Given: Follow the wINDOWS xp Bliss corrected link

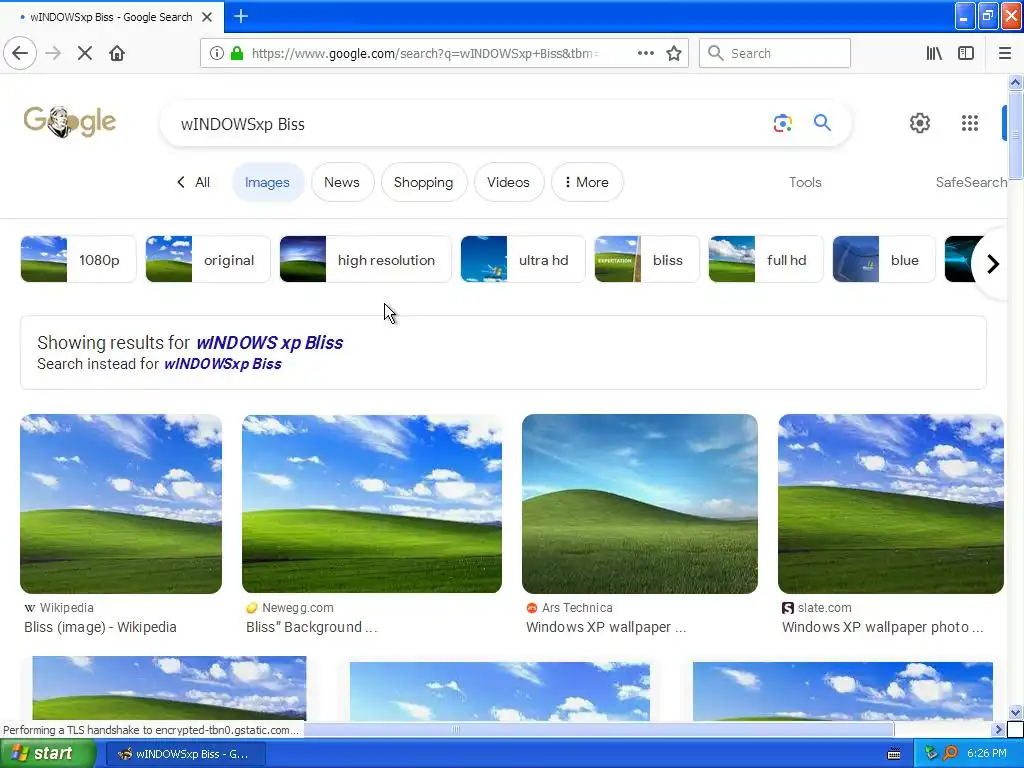Looking at the screenshot, I should pyautogui.click(x=270, y=343).
